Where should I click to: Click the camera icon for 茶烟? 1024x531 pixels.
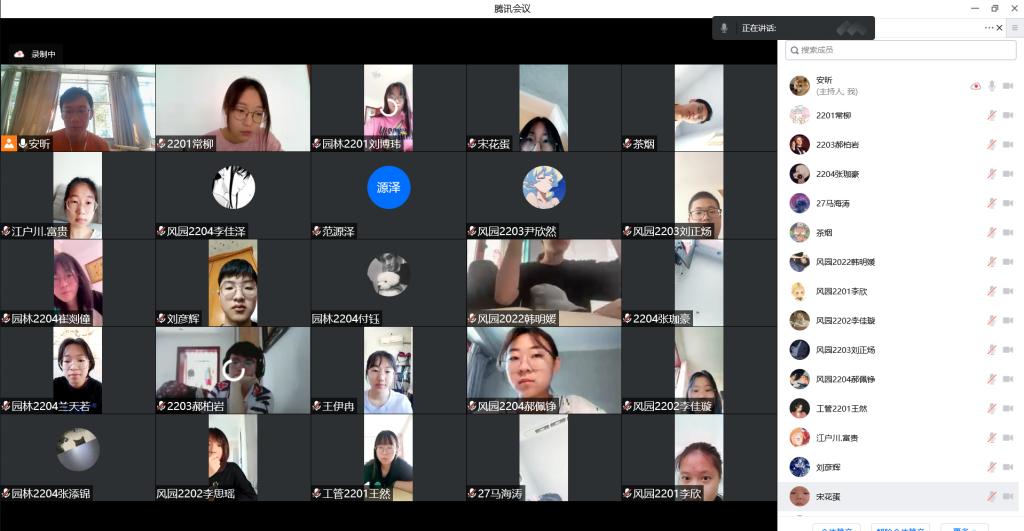tap(1006, 232)
